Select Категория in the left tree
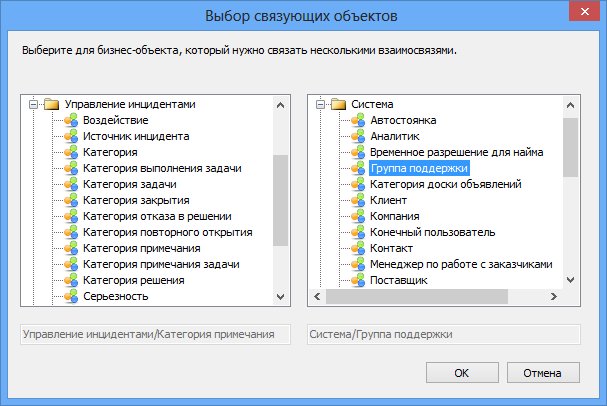 tap(110, 152)
